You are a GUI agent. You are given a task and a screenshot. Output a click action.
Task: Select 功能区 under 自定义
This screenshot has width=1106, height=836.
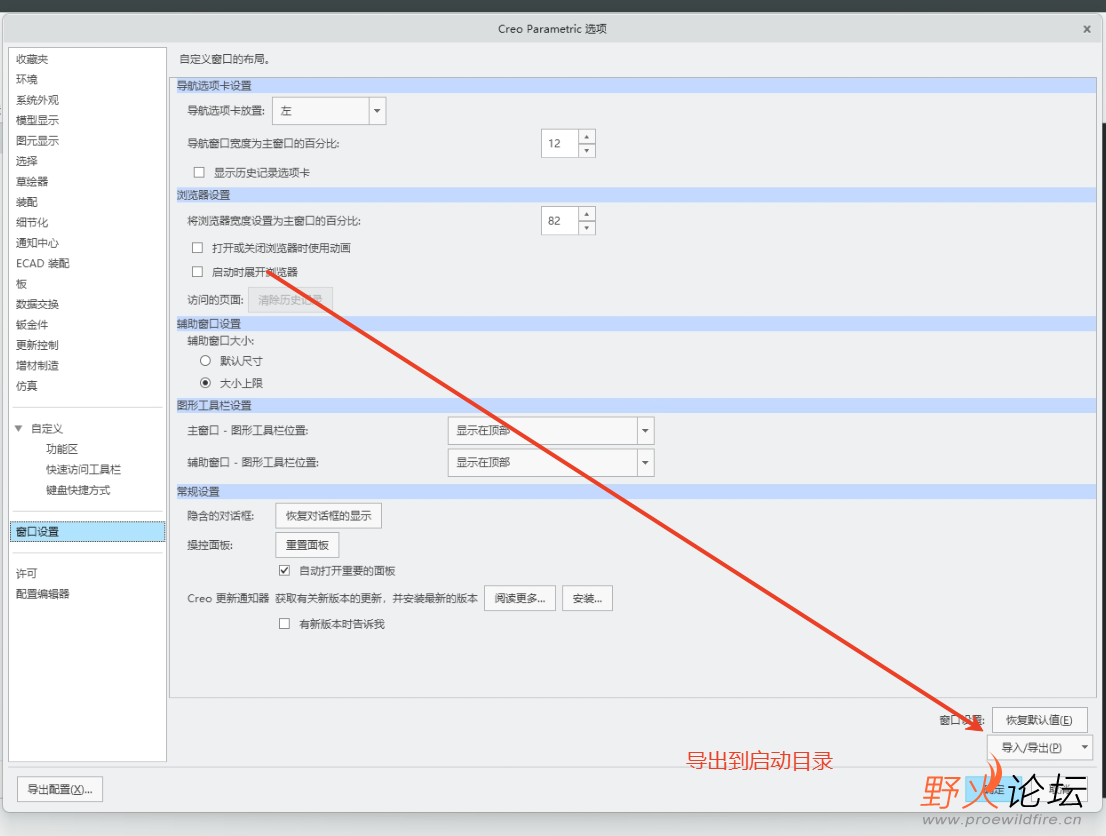[62, 449]
